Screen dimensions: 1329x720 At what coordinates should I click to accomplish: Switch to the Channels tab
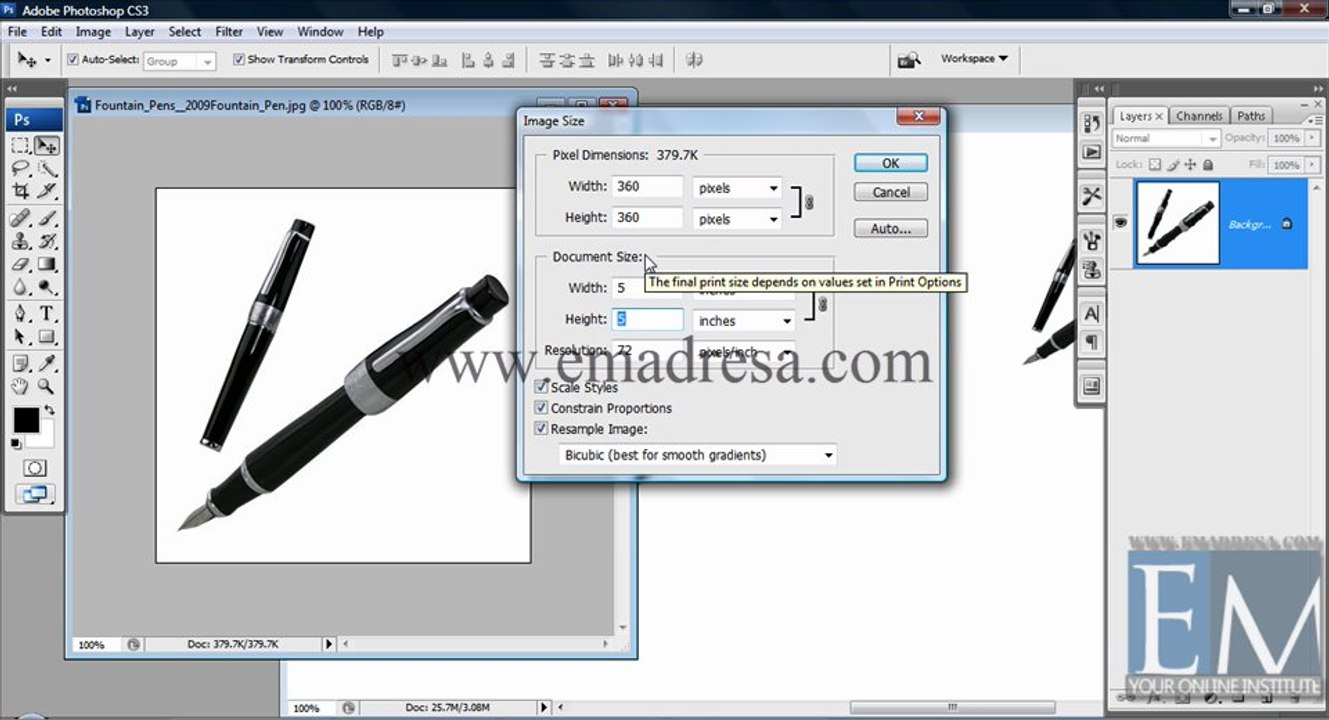[1199, 116]
